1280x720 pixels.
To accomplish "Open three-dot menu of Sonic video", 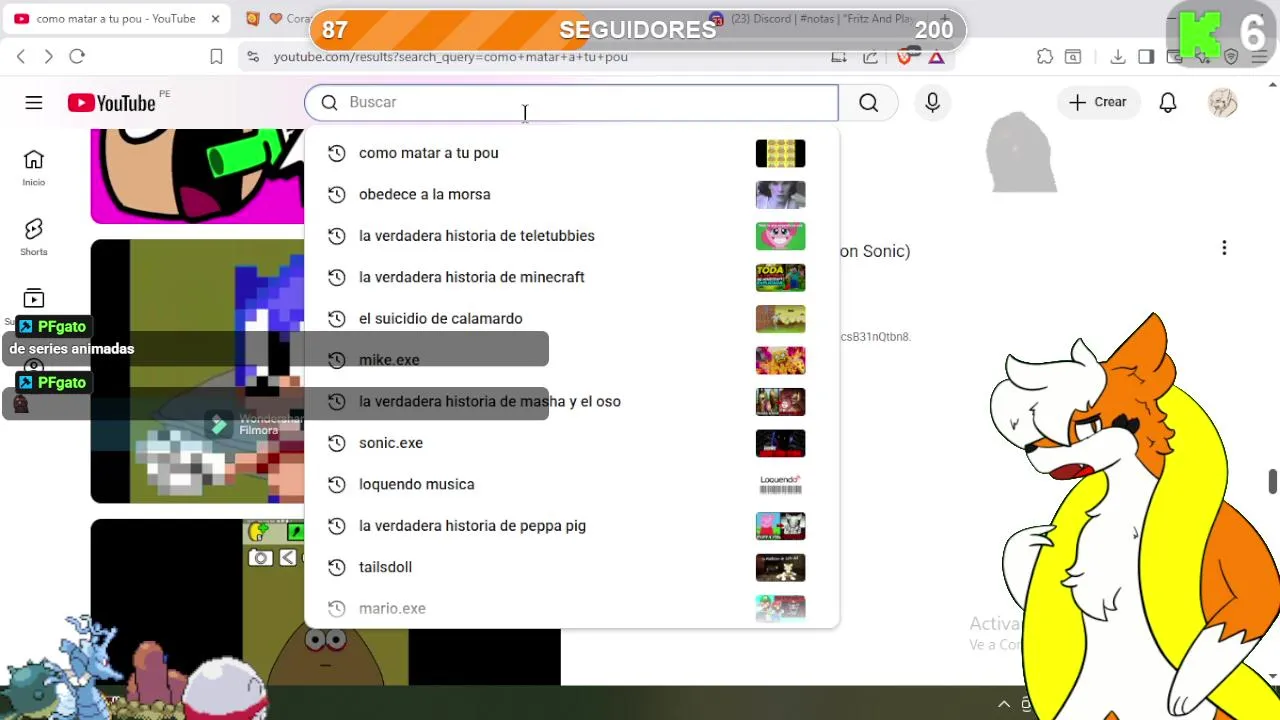I will (1224, 248).
